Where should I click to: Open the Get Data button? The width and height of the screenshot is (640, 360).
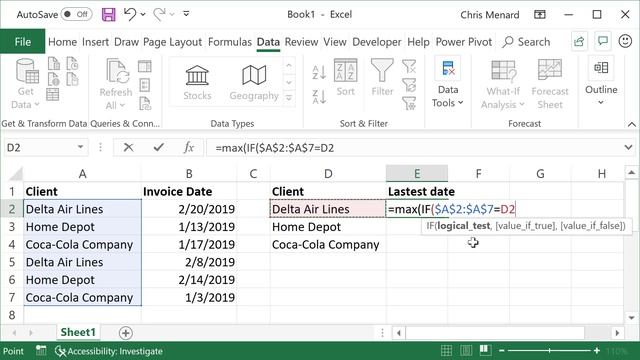(25, 84)
